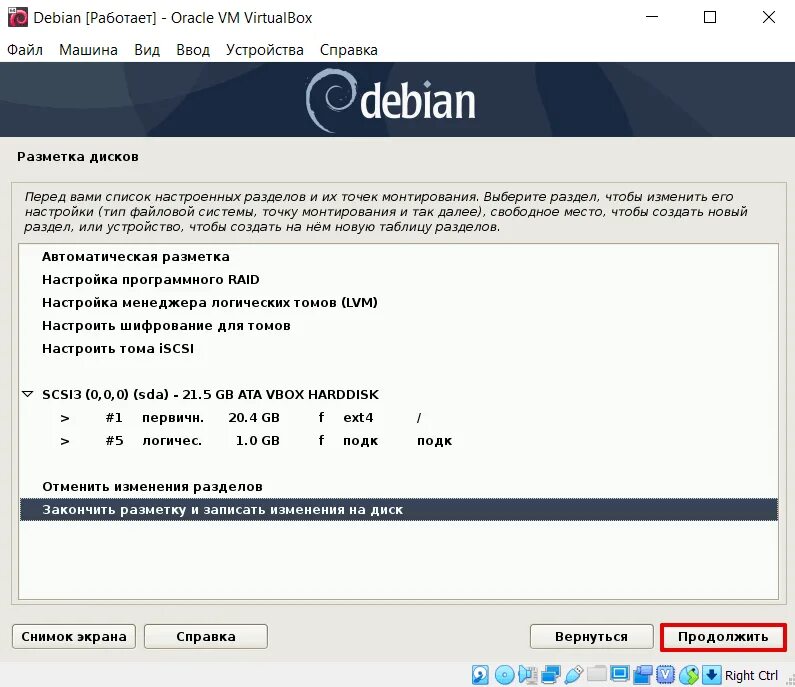
Task: Open the Справка menu in the menu bar
Action: [x=349, y=50]
